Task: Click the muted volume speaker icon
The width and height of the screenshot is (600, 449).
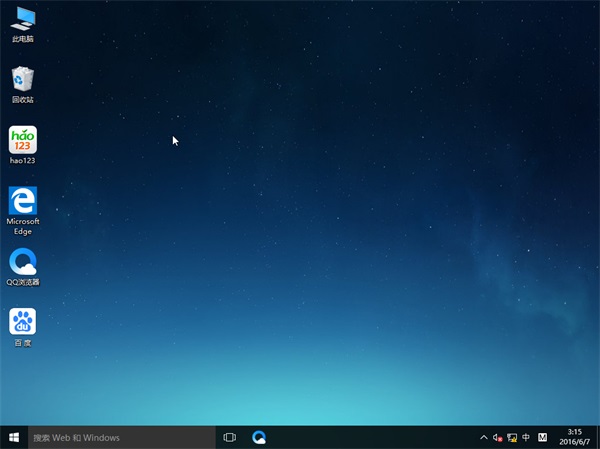Action: coord(498,437)
